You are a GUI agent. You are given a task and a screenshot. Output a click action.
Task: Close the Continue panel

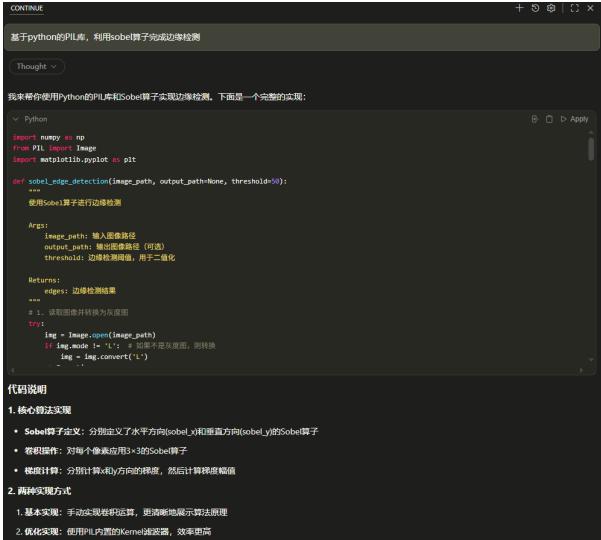(590, 8)
